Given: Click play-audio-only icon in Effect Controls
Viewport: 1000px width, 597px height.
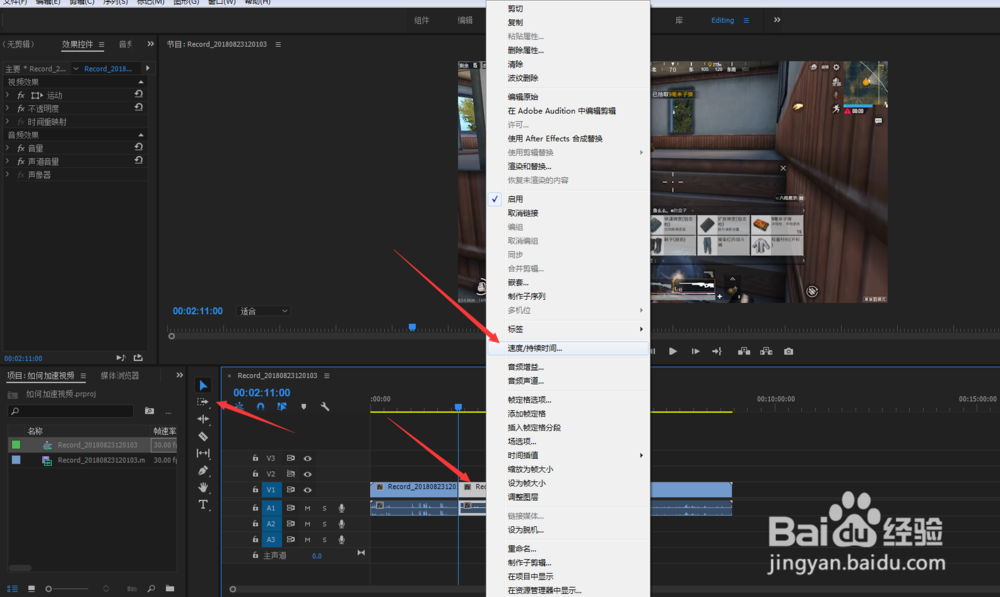Looking at the screenshot, I should (x=121, y=358).
